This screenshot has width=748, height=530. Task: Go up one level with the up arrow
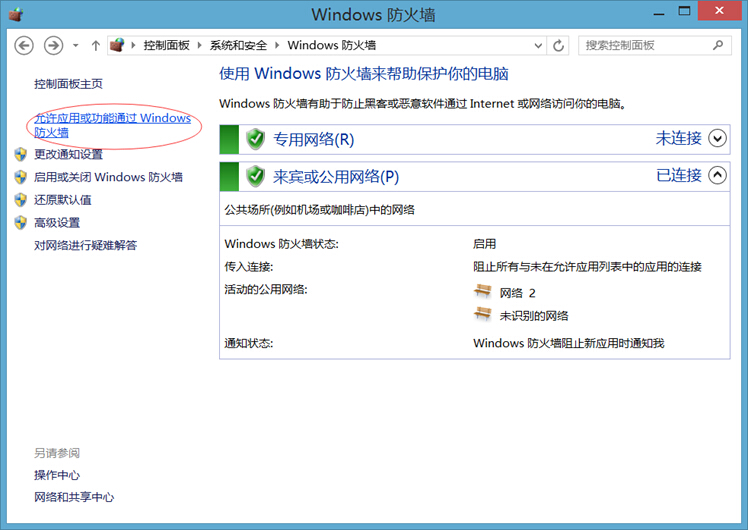click(x=95, y=46)
